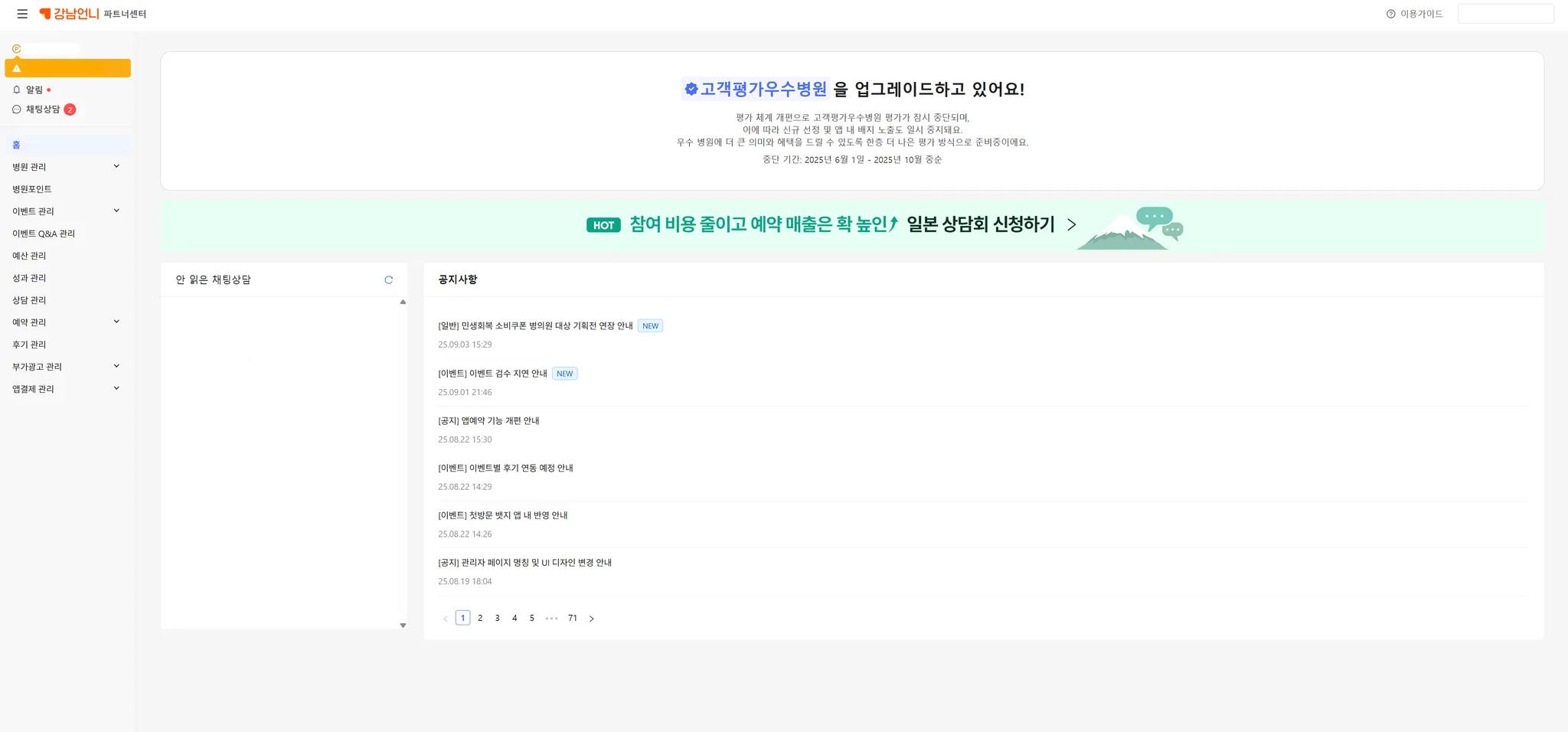Image resolution: width=1568 pixels, height=732 pixels.
Task: Open notice 이벤트별 후기 연동 예정 안내
Action: (505, 469)
